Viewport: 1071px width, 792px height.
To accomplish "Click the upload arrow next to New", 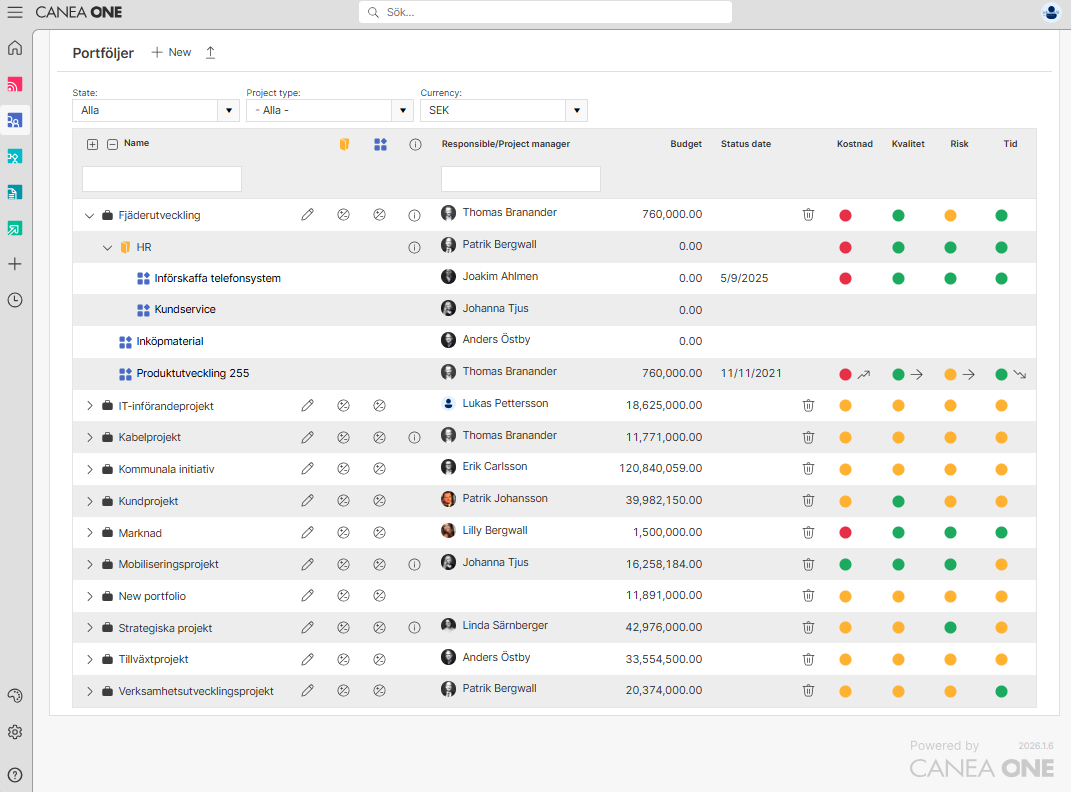I will pos(210,53).
